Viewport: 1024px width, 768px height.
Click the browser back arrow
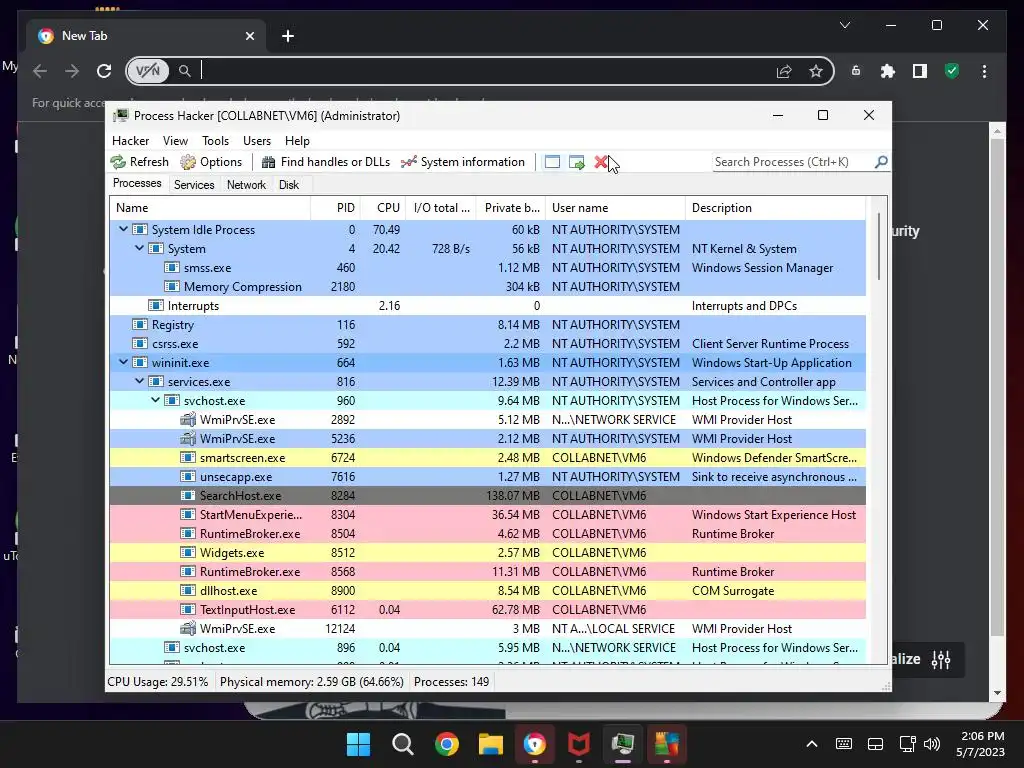(40, 71)
